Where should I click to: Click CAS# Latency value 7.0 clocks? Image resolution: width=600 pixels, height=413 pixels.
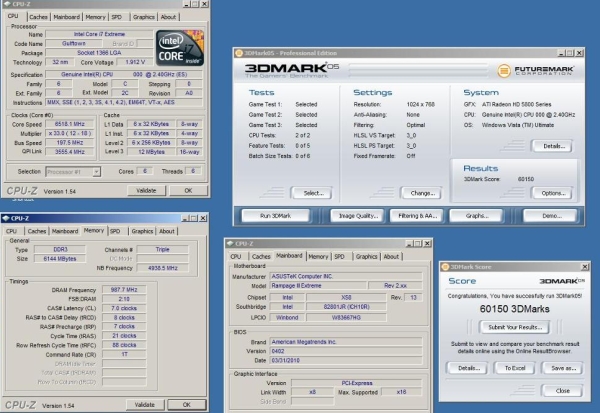124,308
